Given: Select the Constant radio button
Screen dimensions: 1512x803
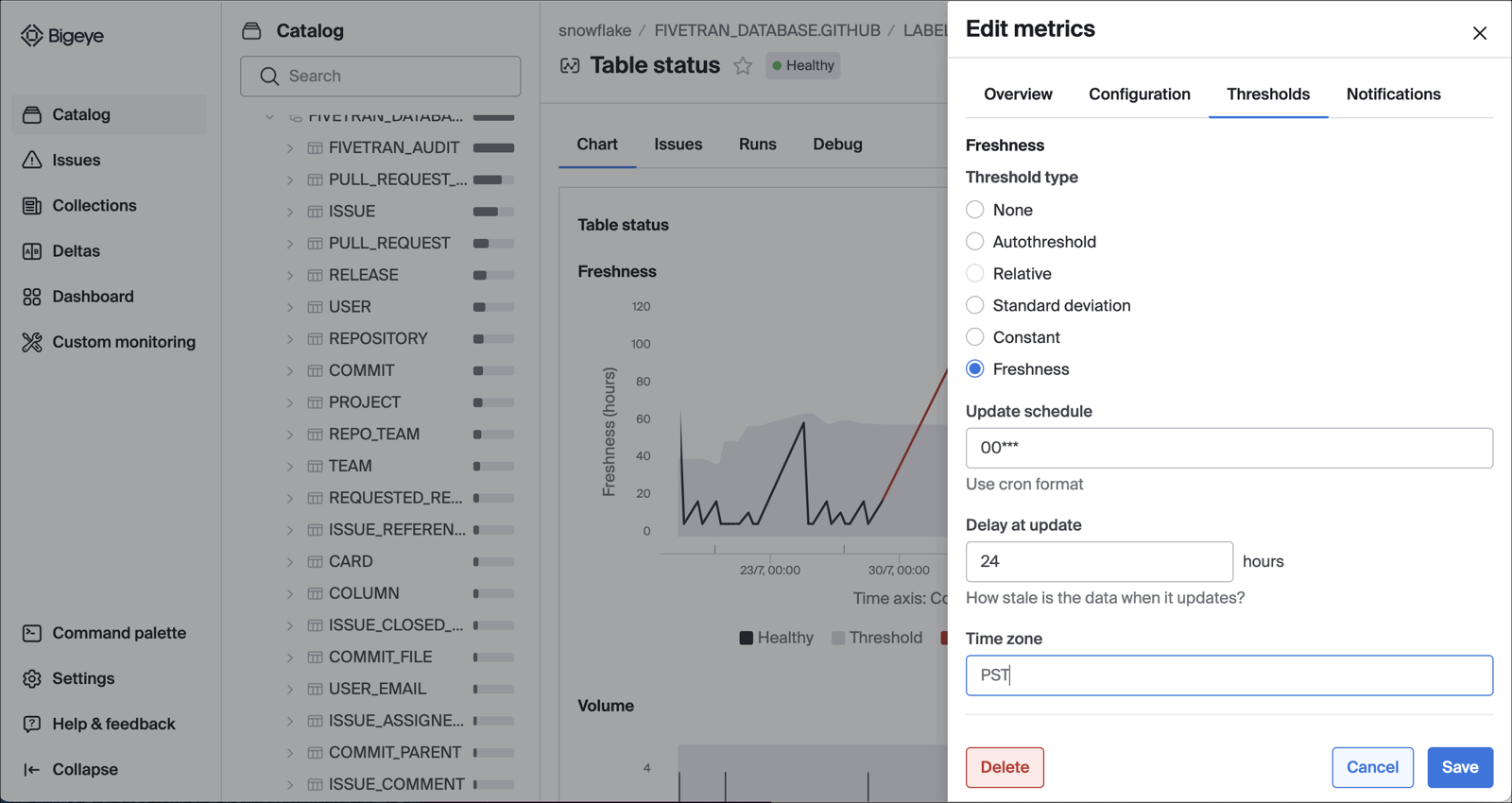Looking at the screenshot, I should coord(975,337).
